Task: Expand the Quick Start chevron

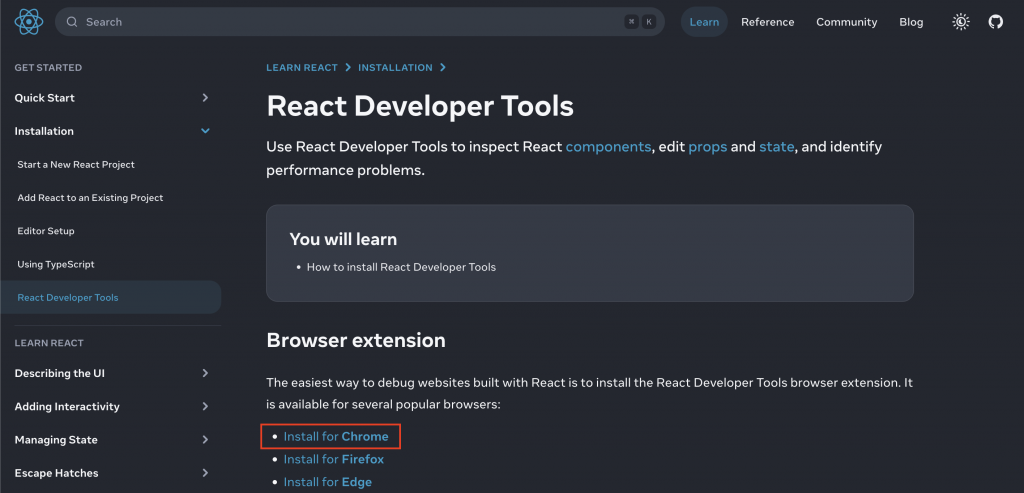Action: (x=205, y=98)
